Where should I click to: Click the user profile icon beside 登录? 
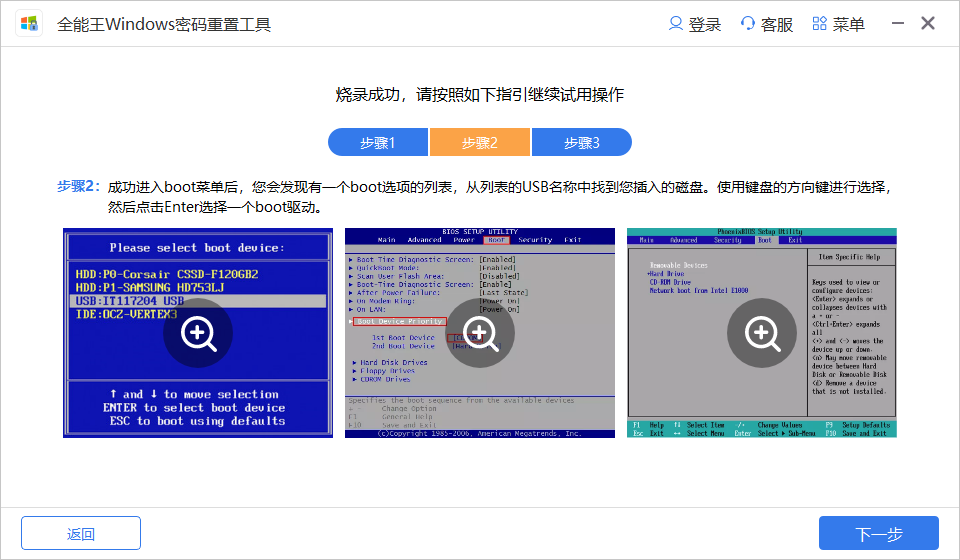point(676,24)
